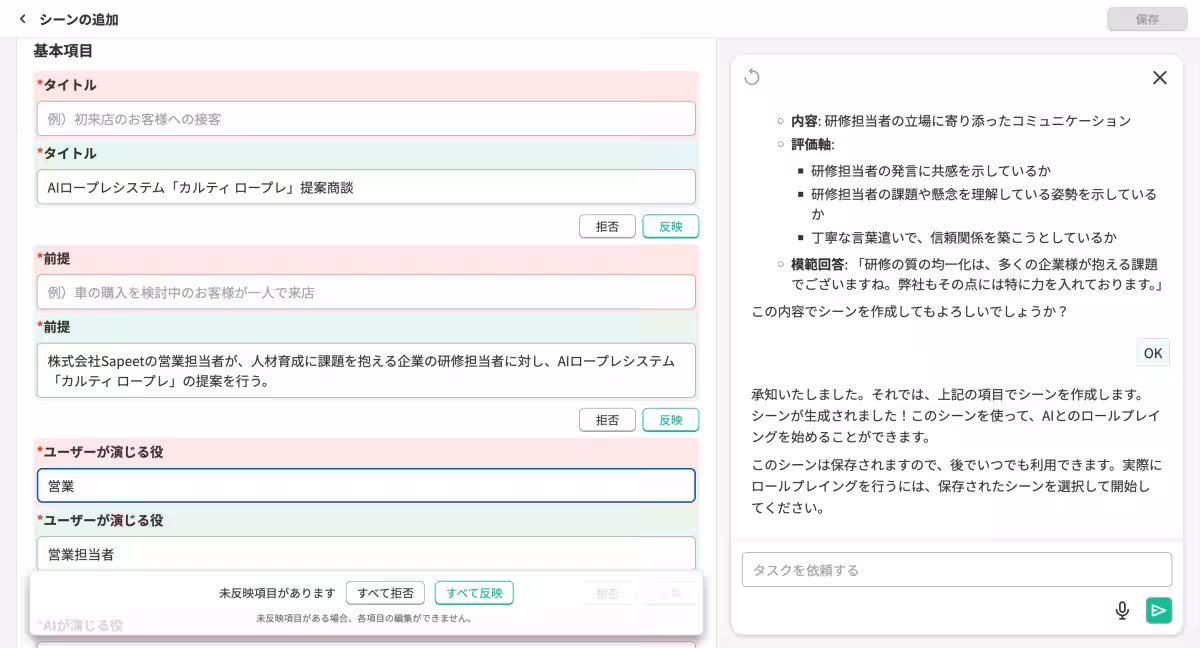
Task: Select the カルティ ロープレ proposal title field
Action: (366, 186)
